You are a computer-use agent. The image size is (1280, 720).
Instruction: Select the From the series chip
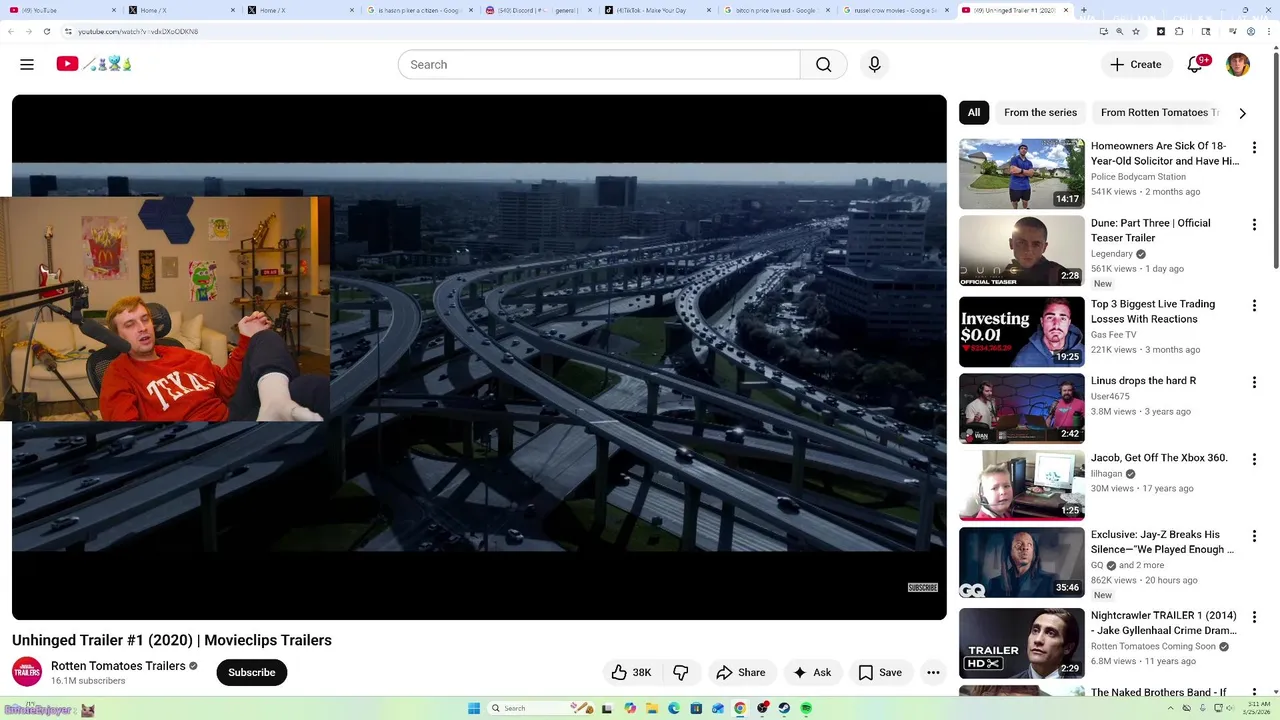point(1040,112)
